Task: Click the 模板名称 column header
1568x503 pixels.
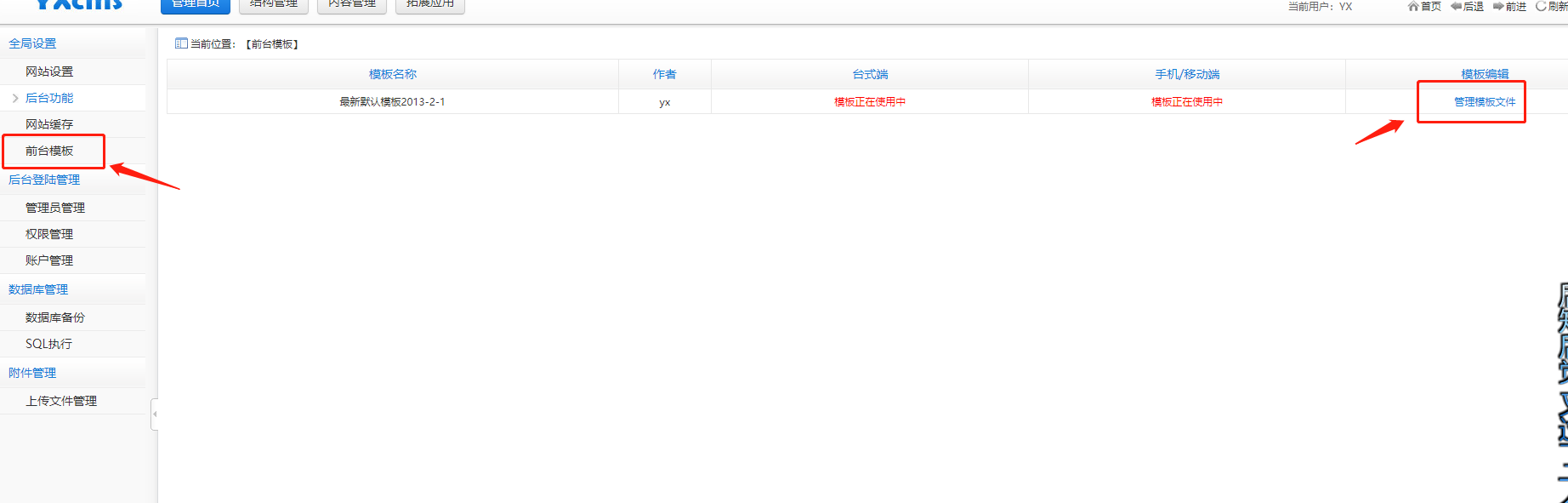Action: coord(393,74)
